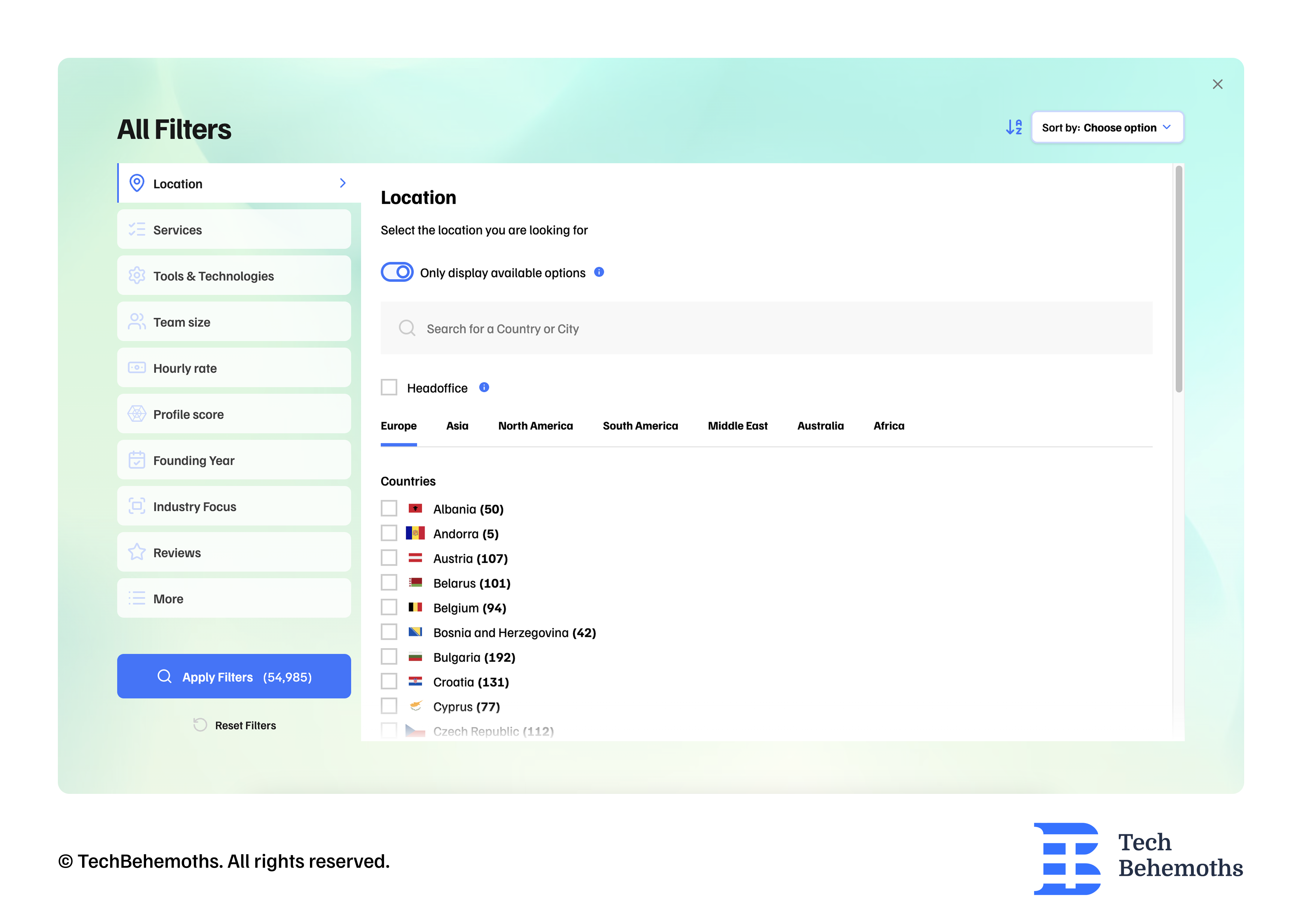
Task: Check the Croatia checkbox
Action: [x=389, y=681]
